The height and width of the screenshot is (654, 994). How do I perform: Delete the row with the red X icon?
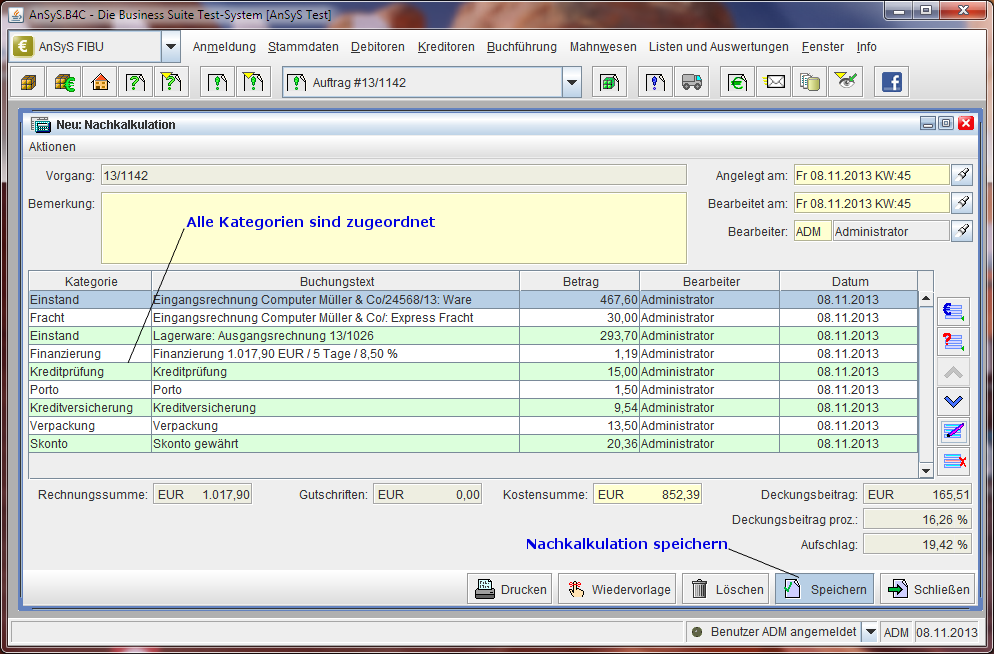click(x=954, y=461)
